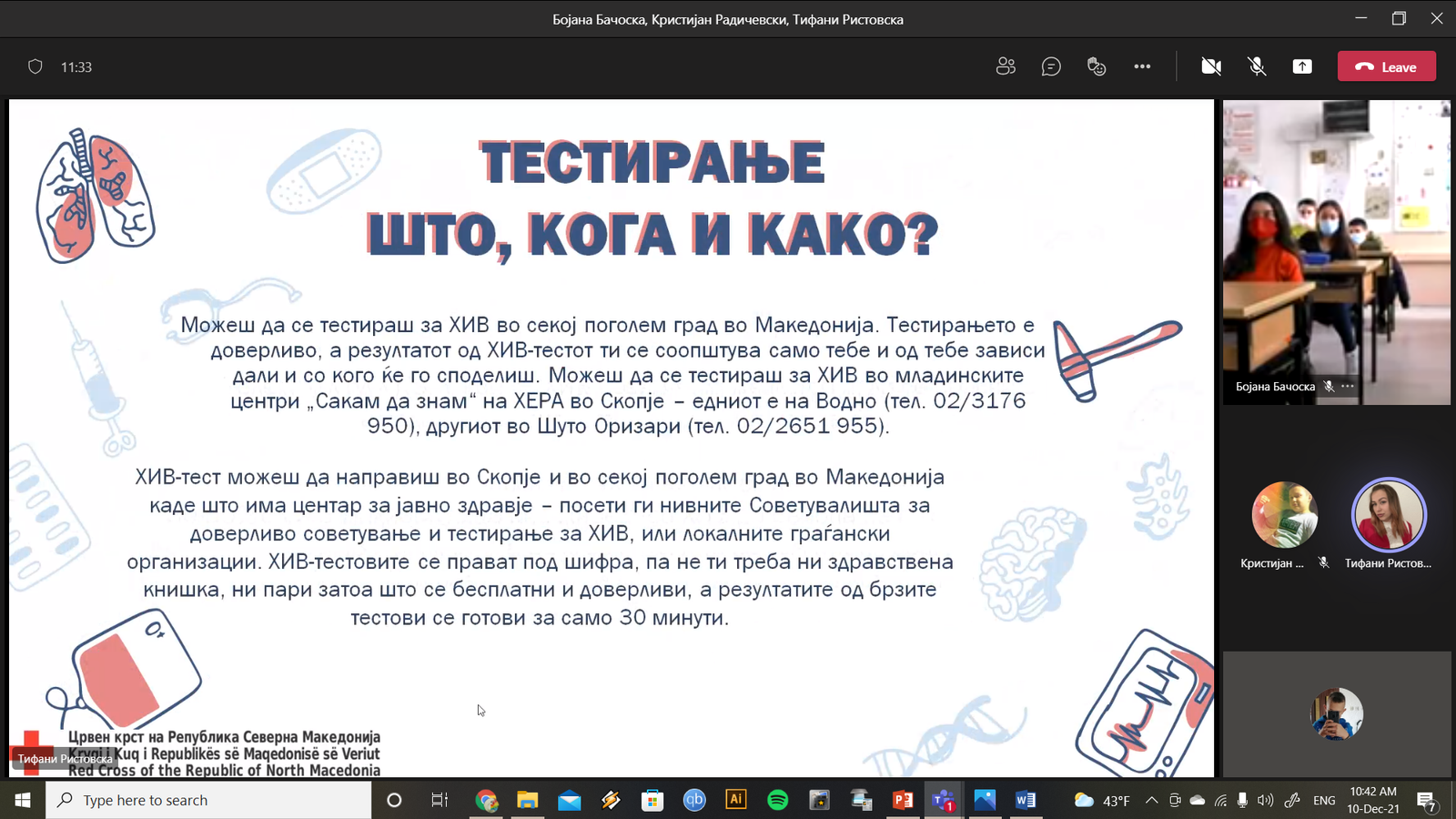The height and width of the screenshot is (819, 1456).
Task: Open the 43°F weather widget
Action: [1102, 800]
